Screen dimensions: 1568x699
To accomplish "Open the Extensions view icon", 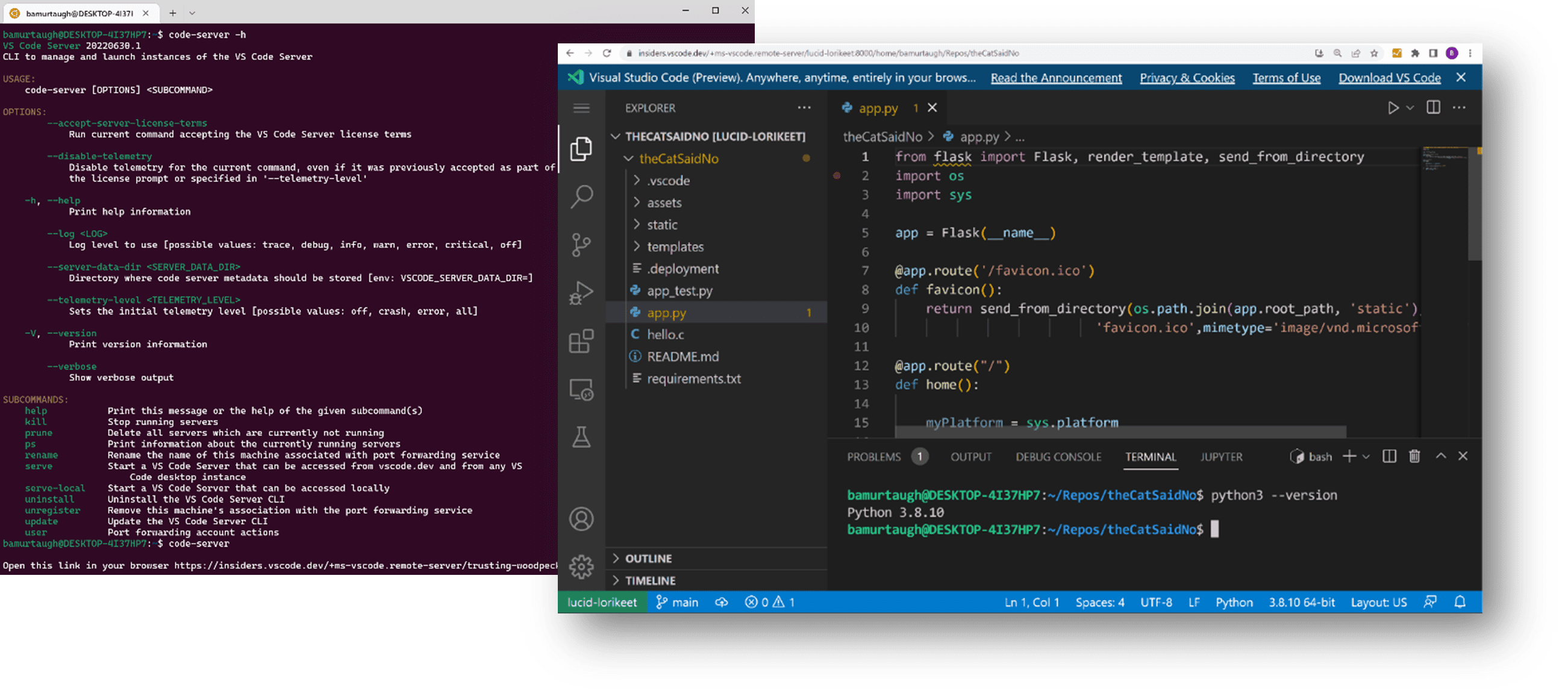I will 581,341.
